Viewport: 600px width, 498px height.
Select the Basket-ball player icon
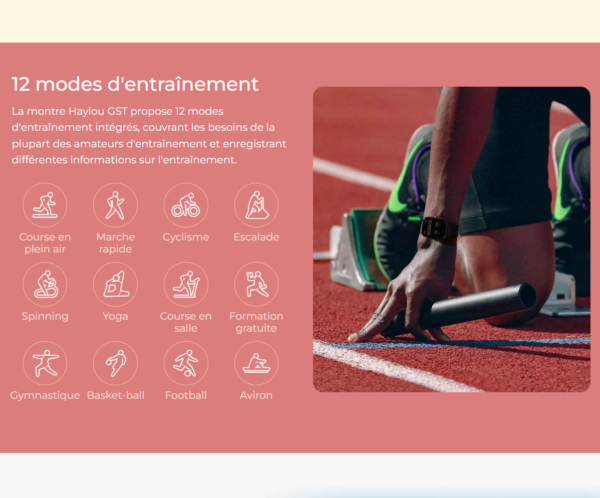tap(115, 363)
